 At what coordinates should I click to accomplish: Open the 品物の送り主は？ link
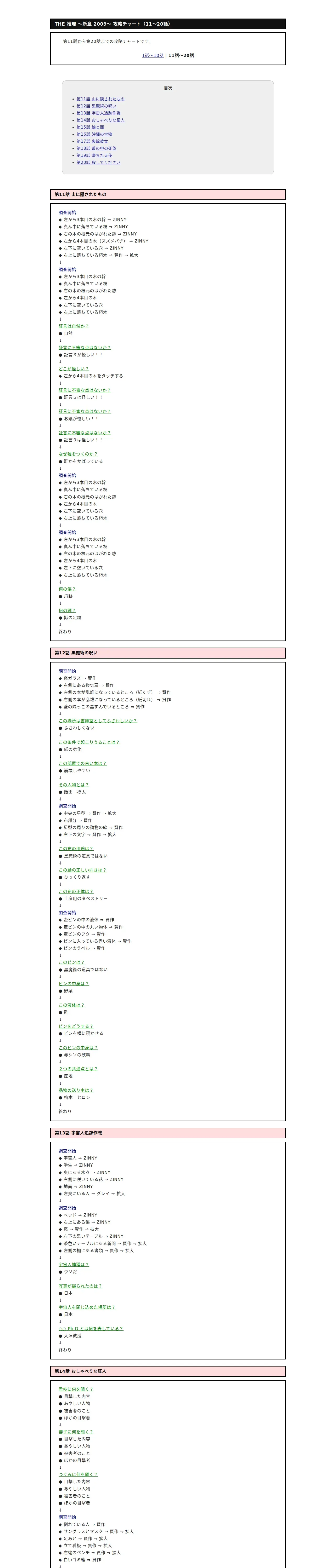(76, 1090)
